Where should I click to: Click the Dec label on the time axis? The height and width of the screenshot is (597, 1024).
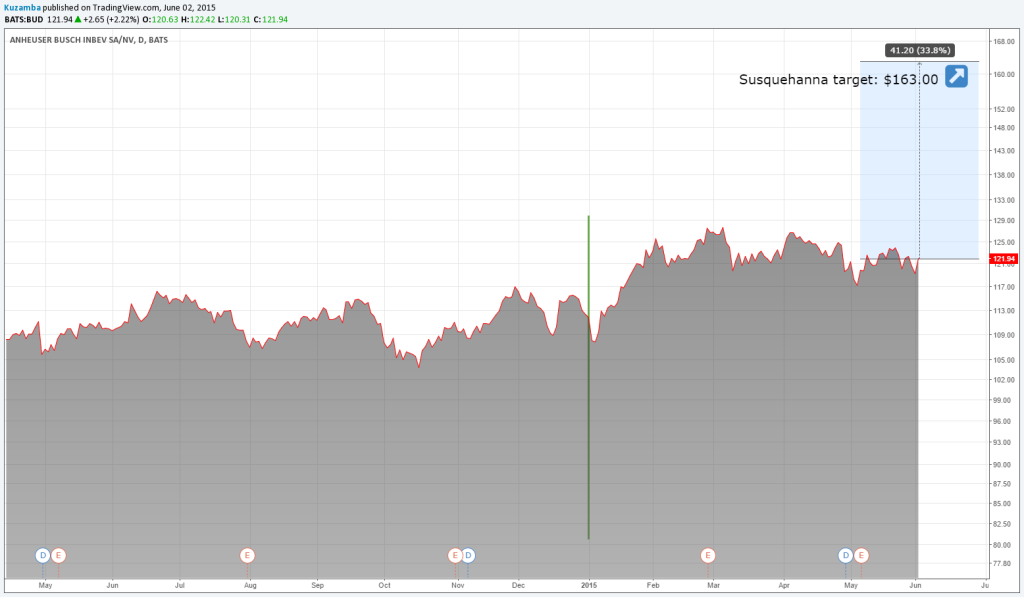click(519, 585)
